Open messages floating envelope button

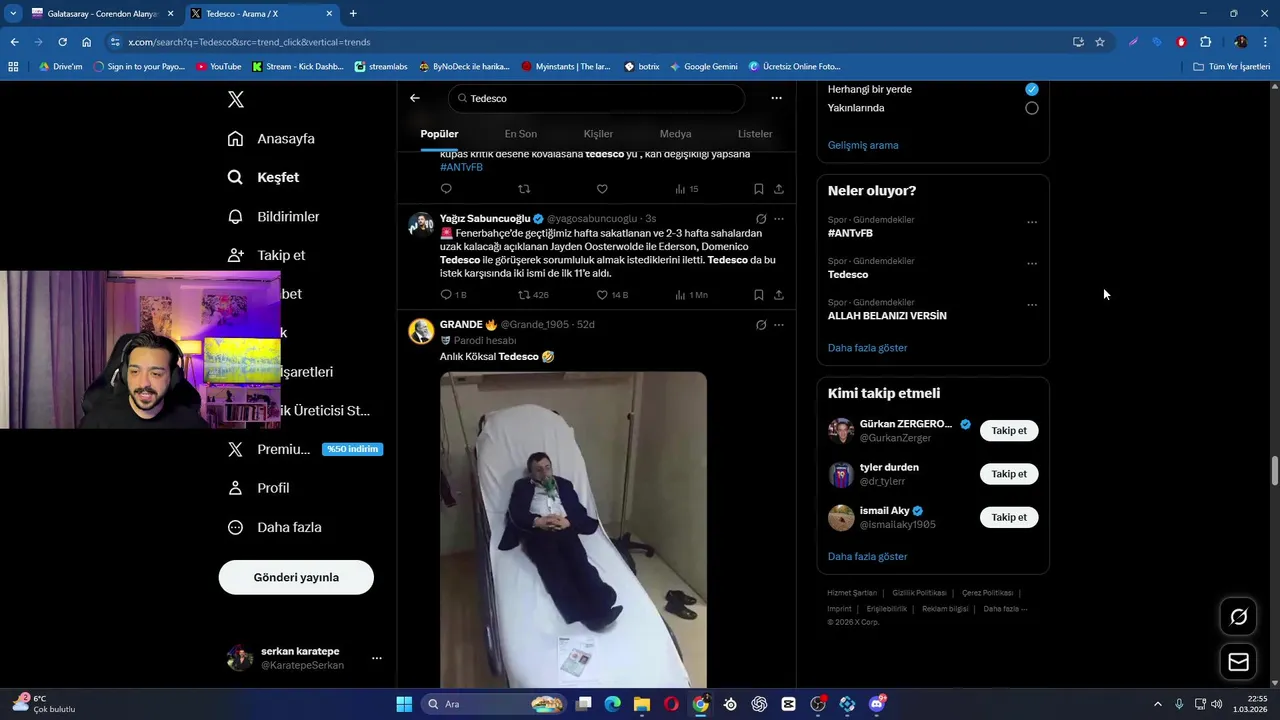tap(1238, 662)
